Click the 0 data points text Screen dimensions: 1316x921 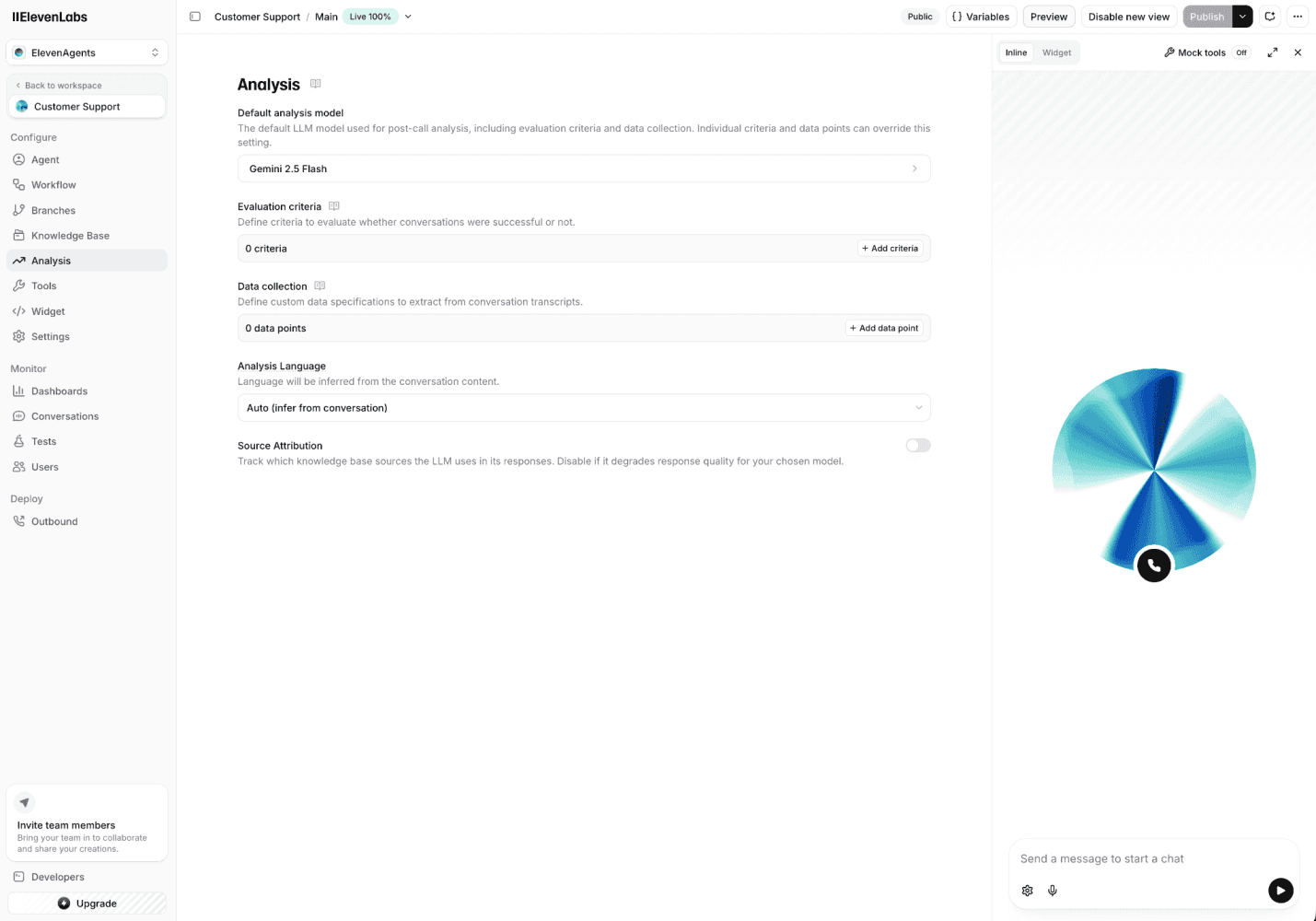pyautogui.click(x=275, y=328)
